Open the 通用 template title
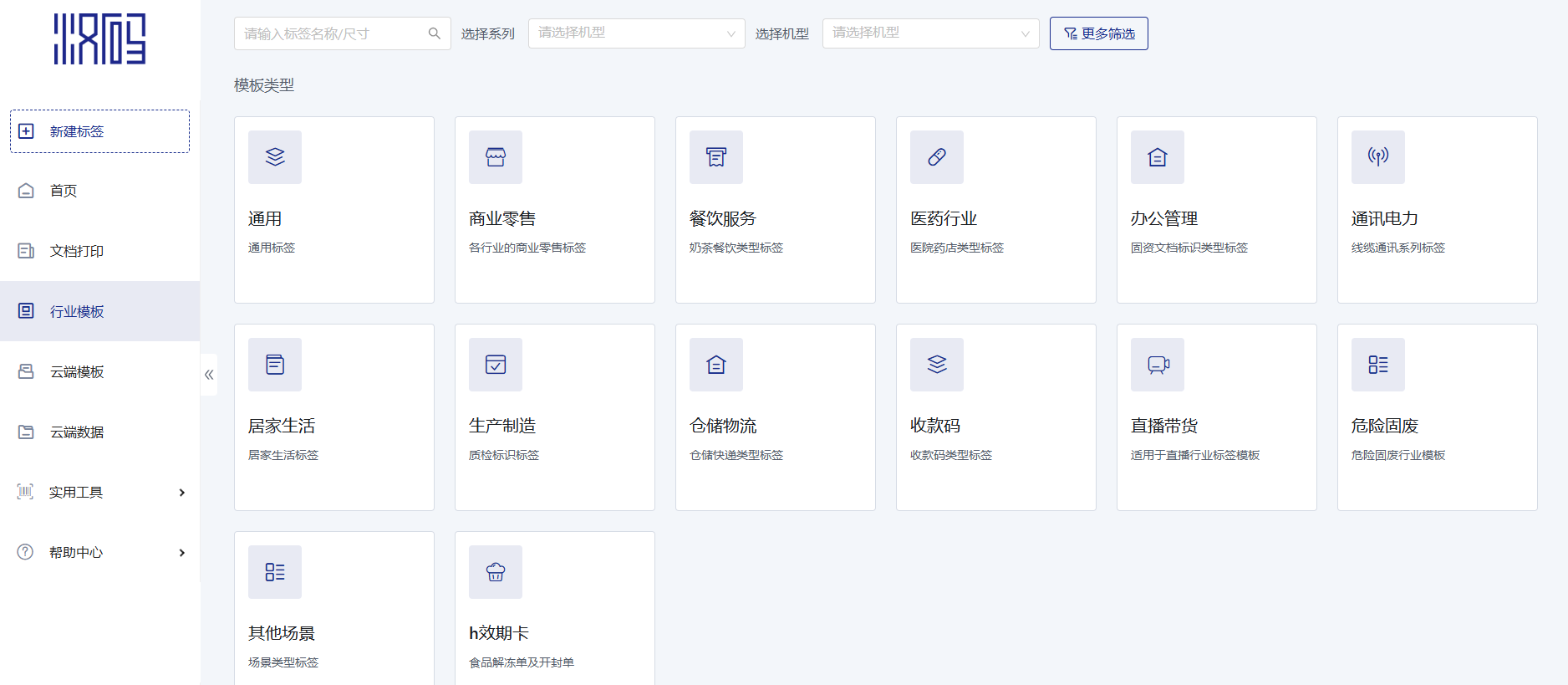 [265, 218]
